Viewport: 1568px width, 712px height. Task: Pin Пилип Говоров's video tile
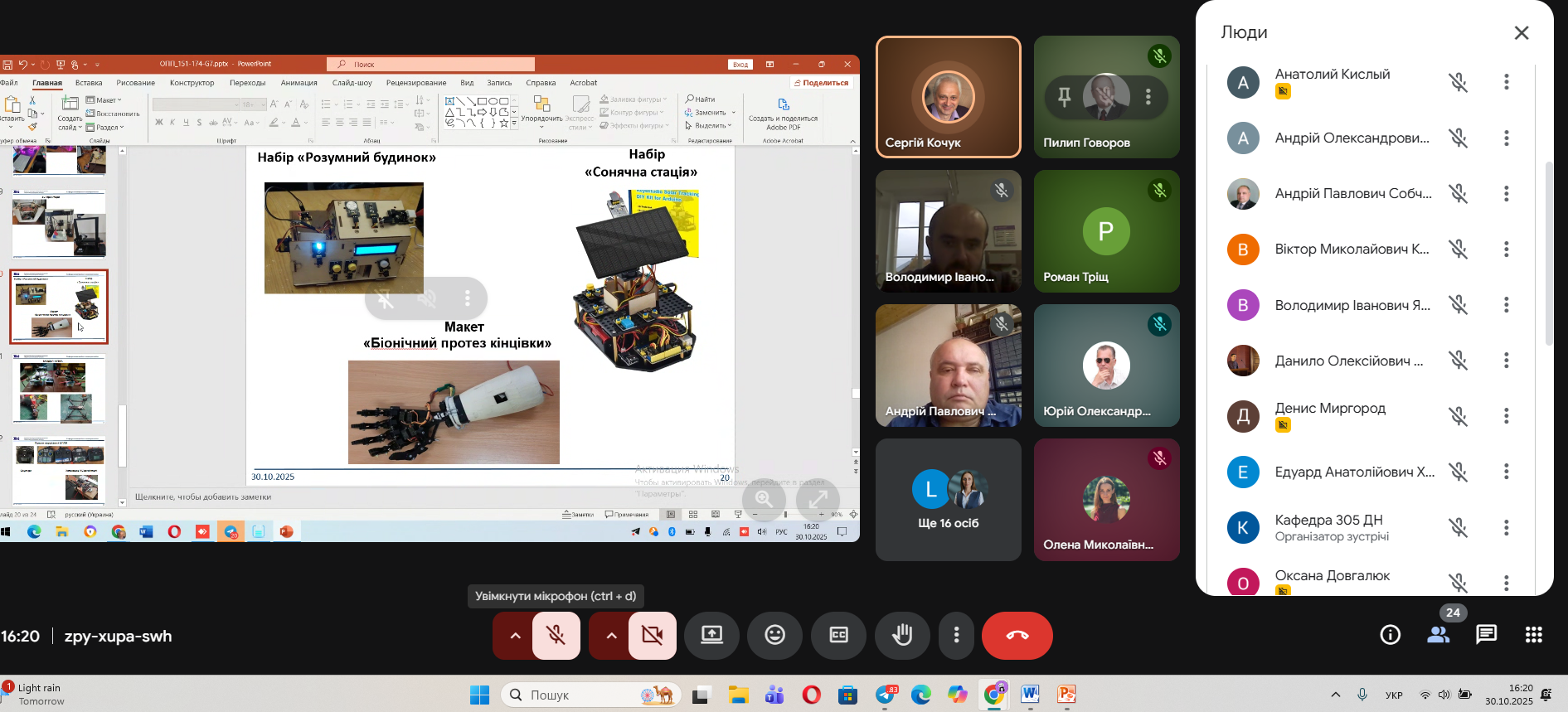point(1065,97)
